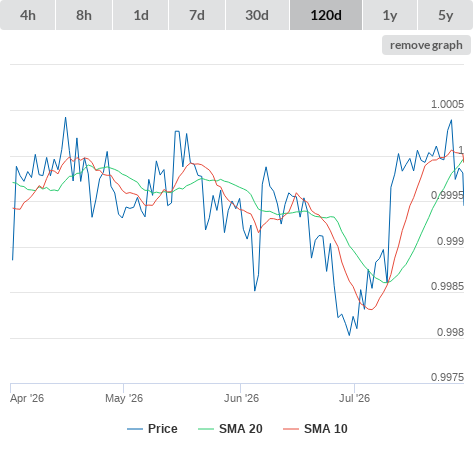
Task: Show the 1d chart range
Action: point(141,15)
